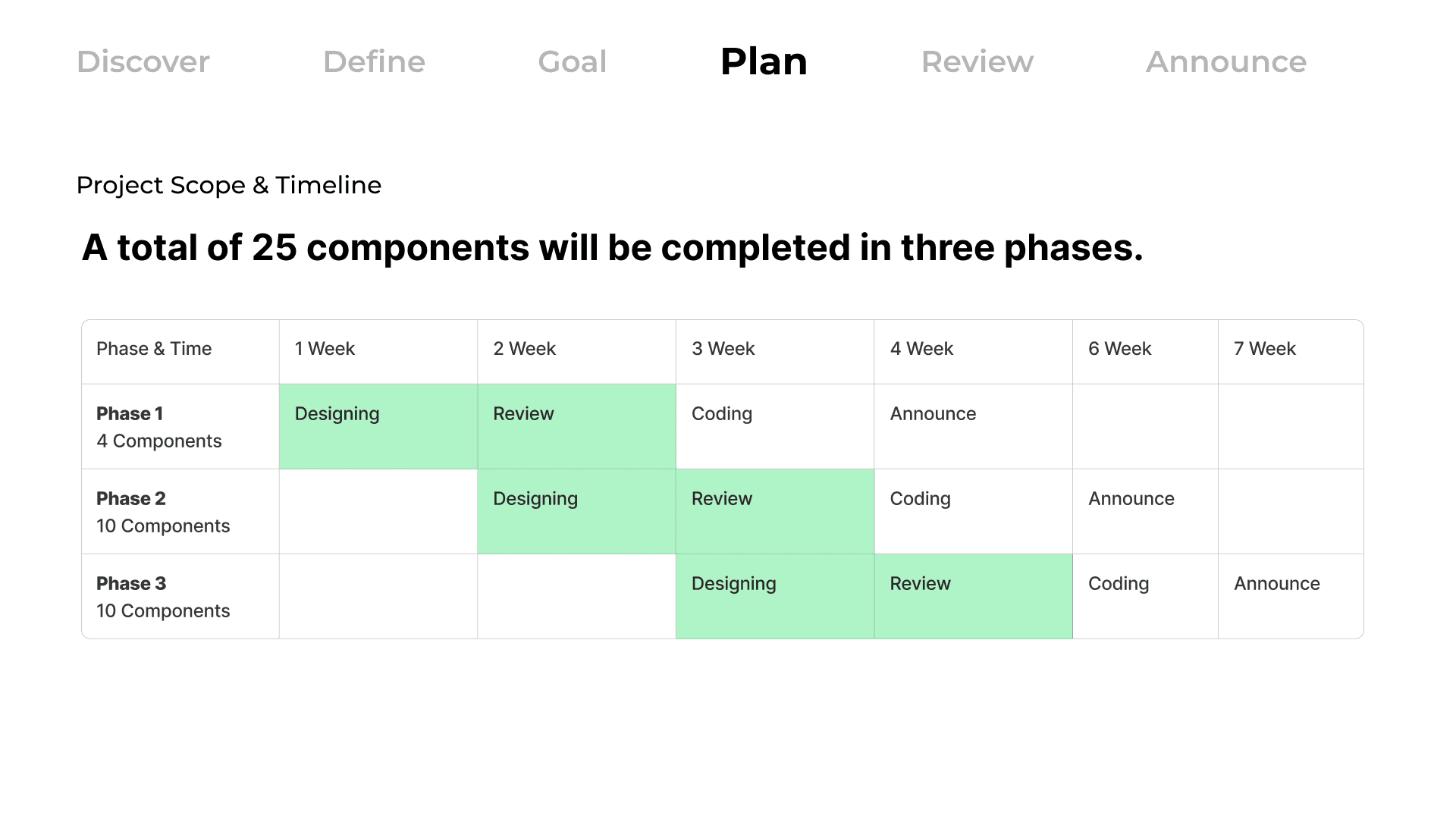The image size is (1456, 819).
Task: Select Phase 3 green Designing cell
Action: [775, 596]
